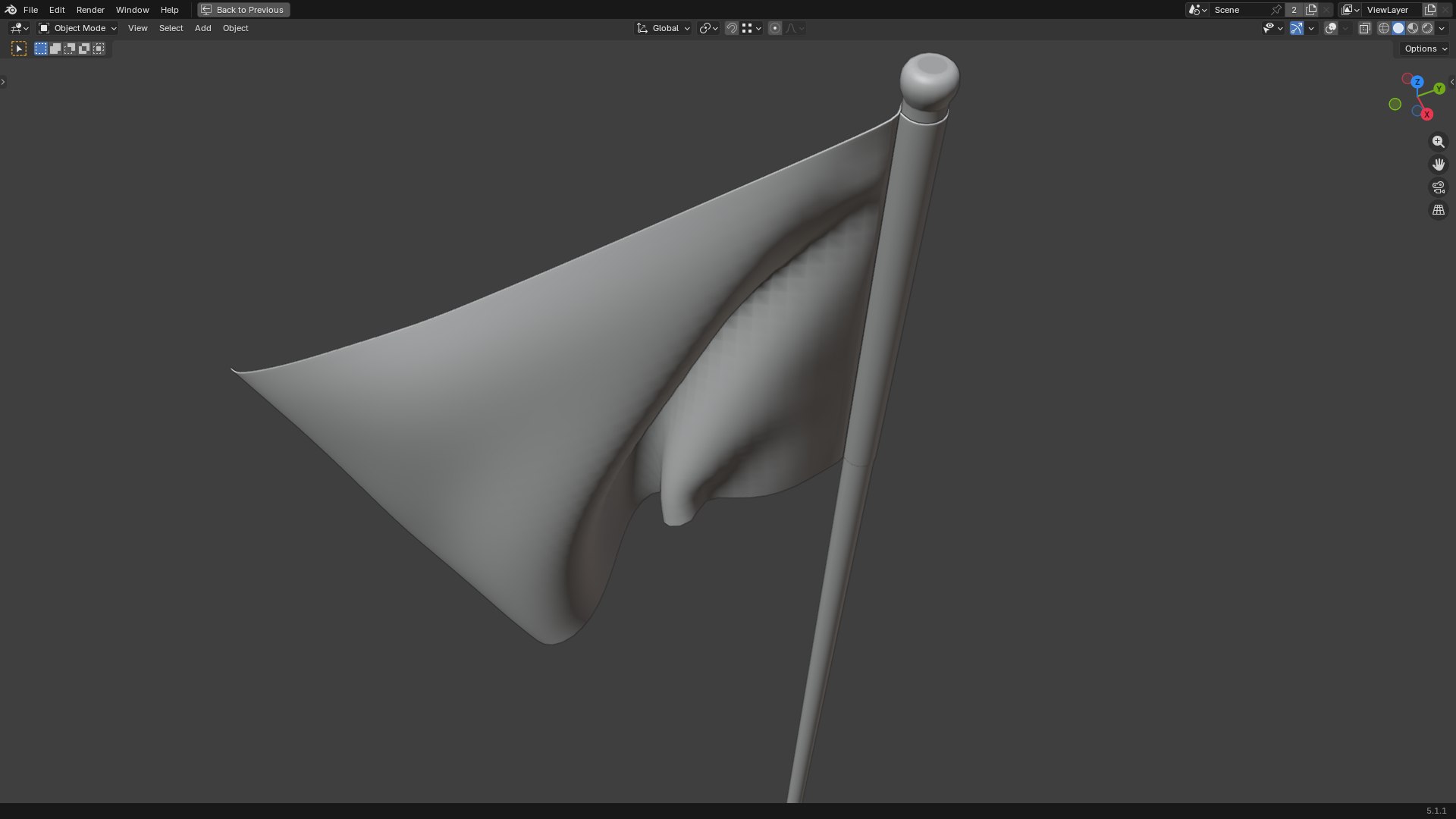The width and height of the screenshot is (1456, 819).
Task: Toggle Proportional Editing
Action: click(775, 28)
